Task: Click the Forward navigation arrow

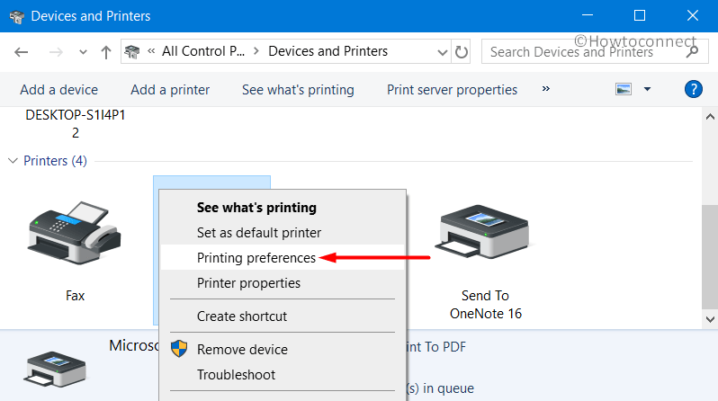Action: tap(56, 52)
